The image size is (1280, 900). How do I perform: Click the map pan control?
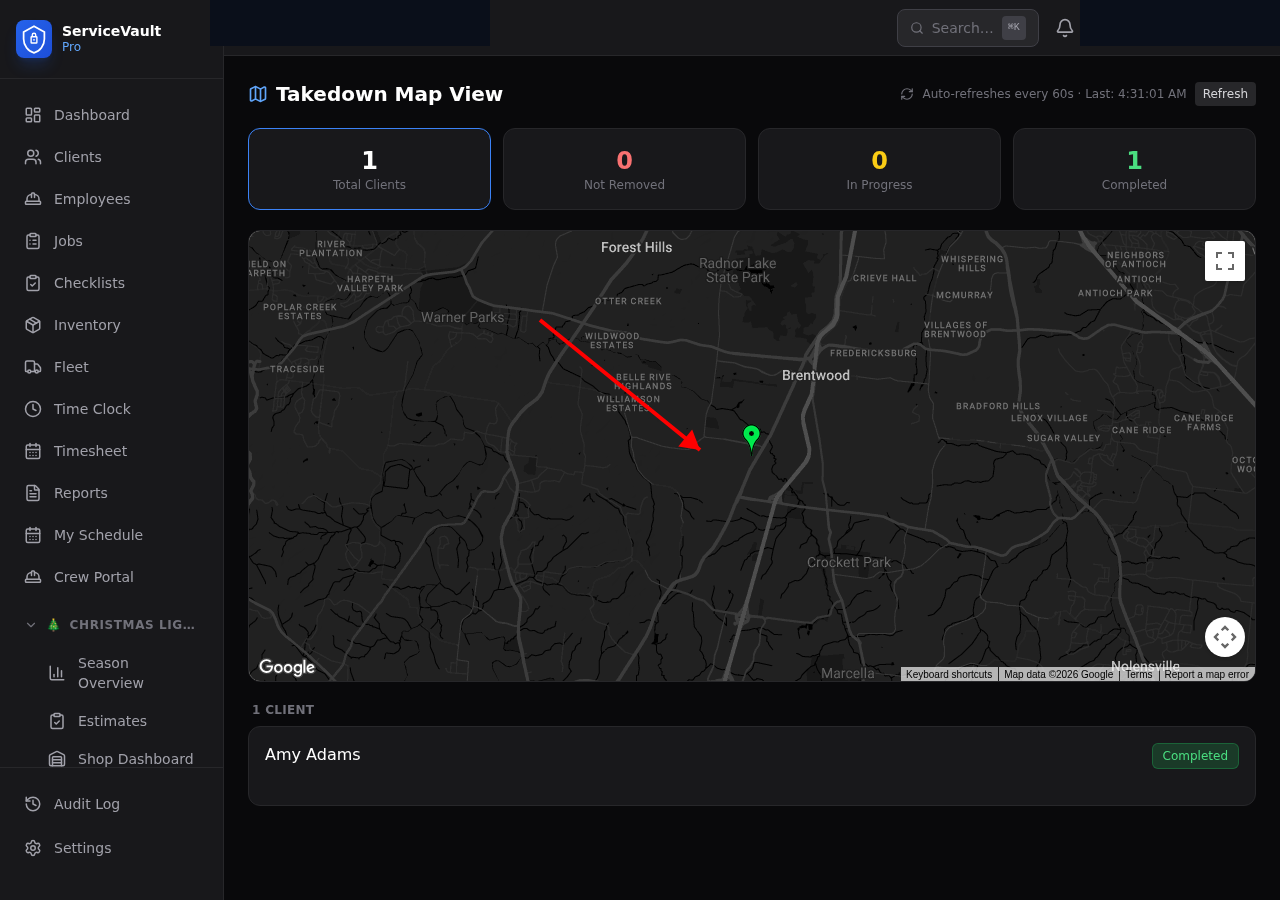[1224, 636]
